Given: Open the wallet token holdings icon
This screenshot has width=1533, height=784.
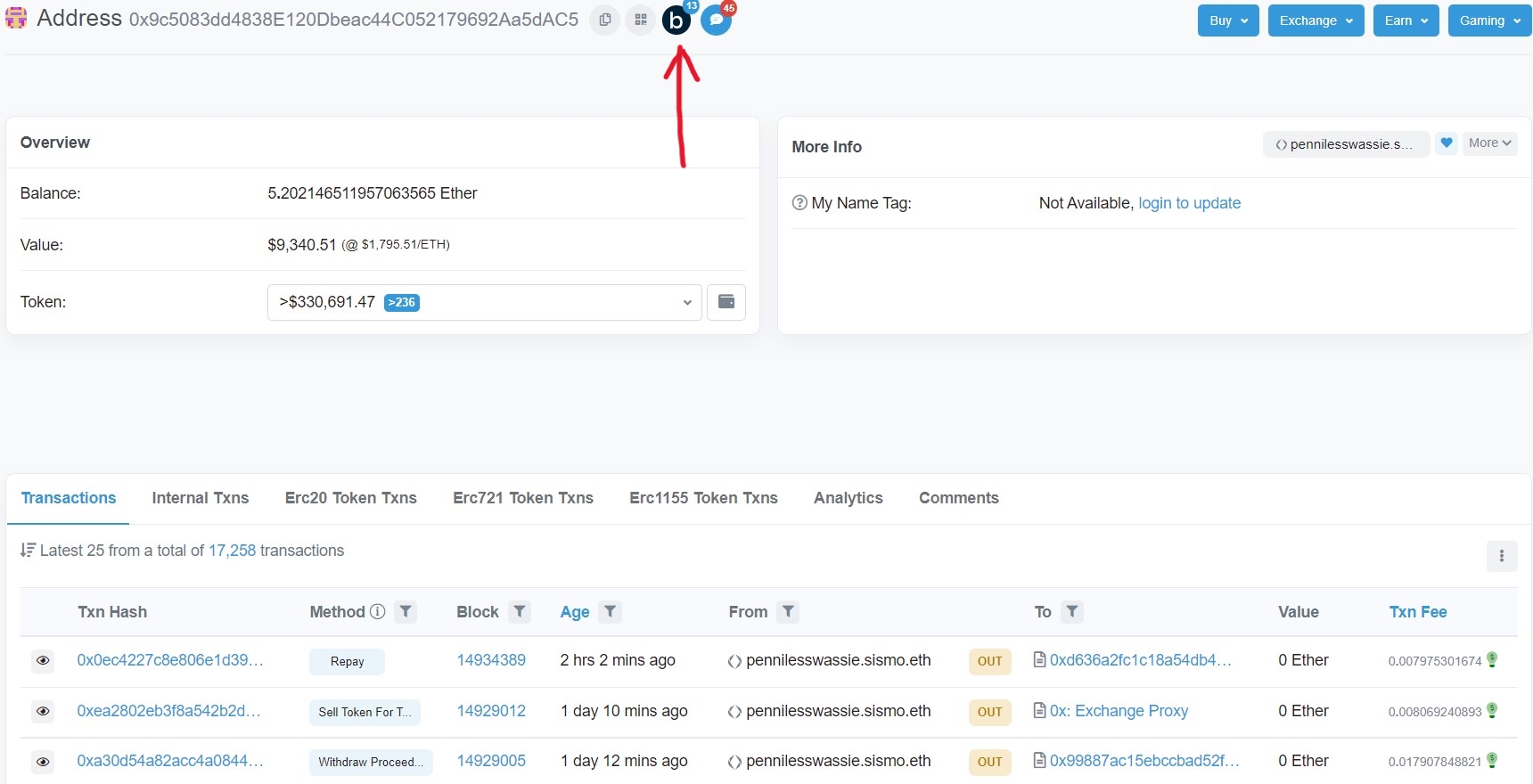Looking at the screenshot, I should 726,302.
